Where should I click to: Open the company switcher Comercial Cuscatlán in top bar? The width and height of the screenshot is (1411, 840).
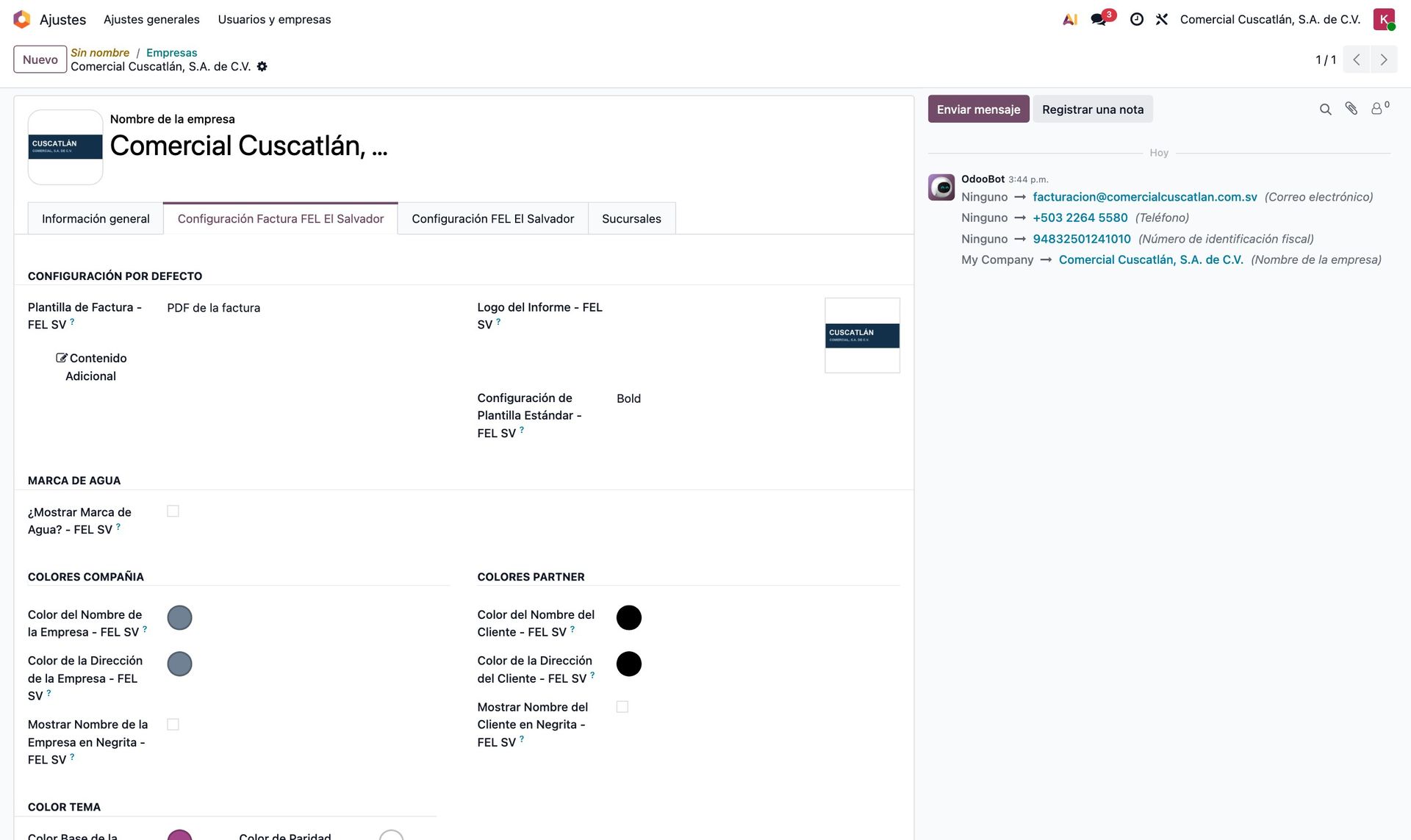point(1270,19)
